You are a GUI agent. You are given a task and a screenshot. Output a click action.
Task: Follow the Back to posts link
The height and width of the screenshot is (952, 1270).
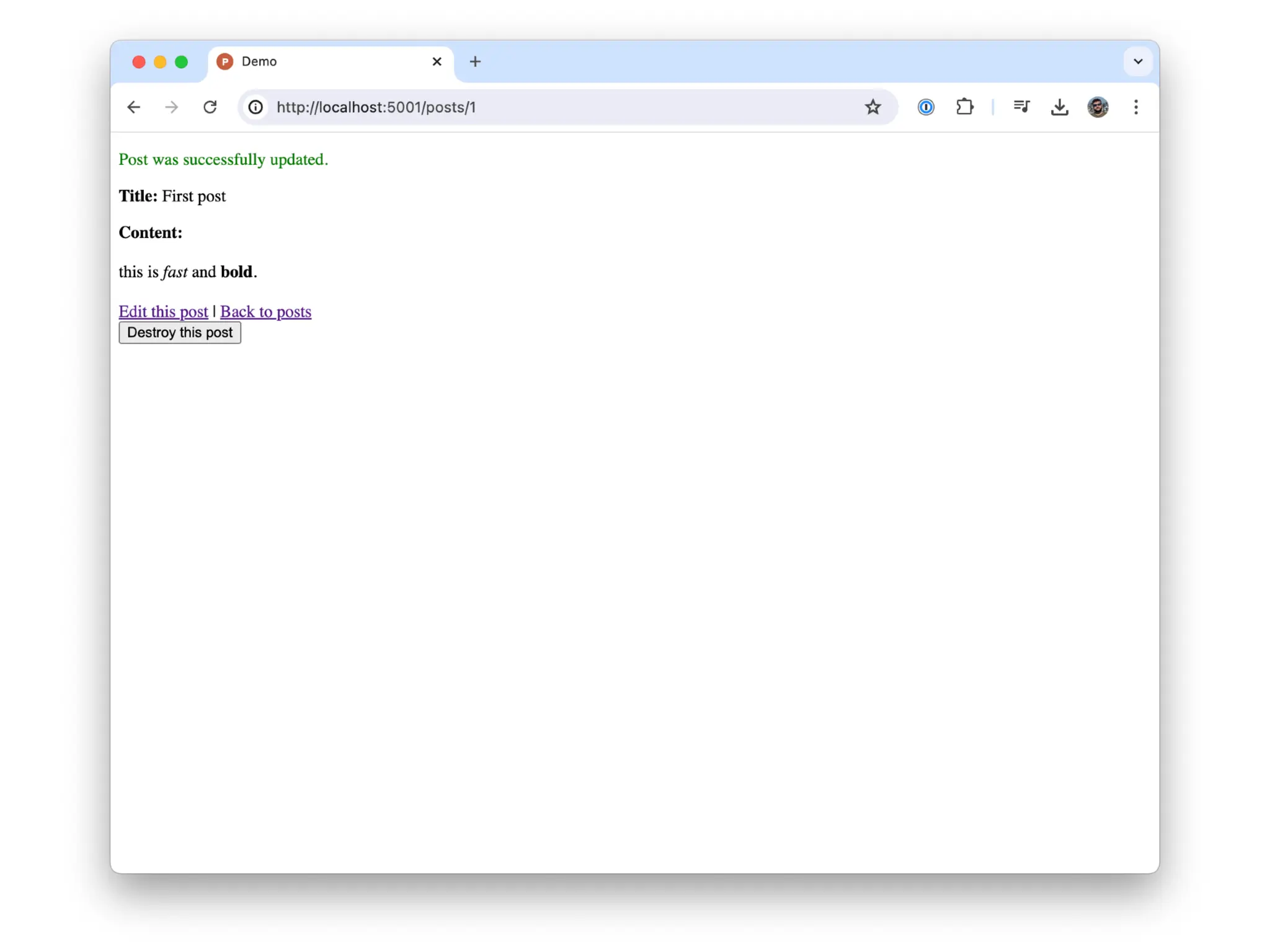pos(265,312)
